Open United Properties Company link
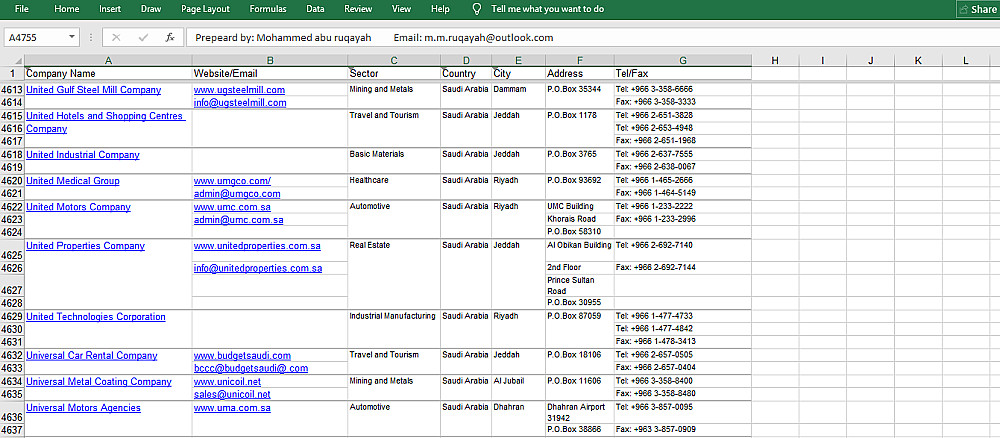This screenshot has width=1000, height=438. (x=85, y=246)
